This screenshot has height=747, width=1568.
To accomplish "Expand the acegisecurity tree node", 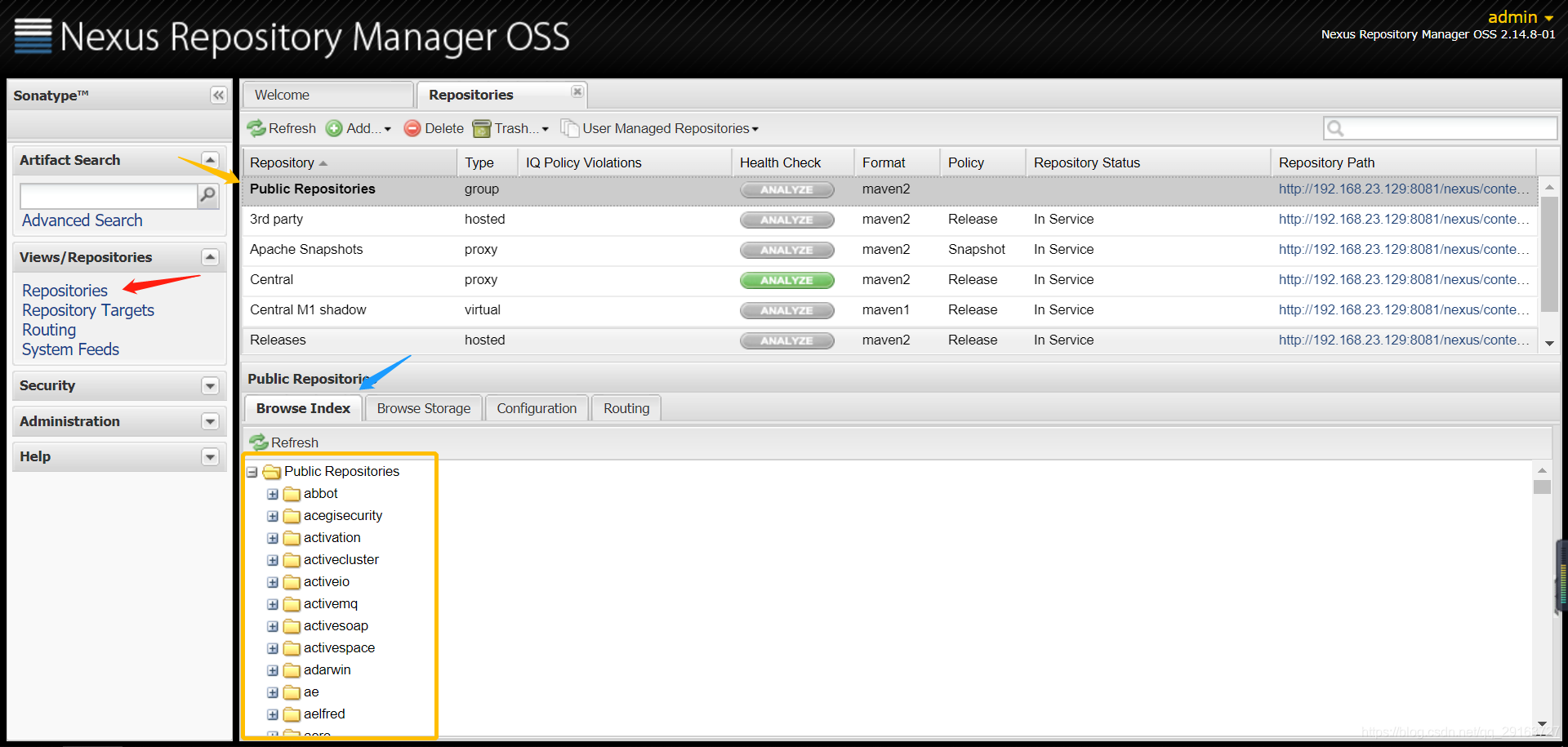I will coord(273,516).
